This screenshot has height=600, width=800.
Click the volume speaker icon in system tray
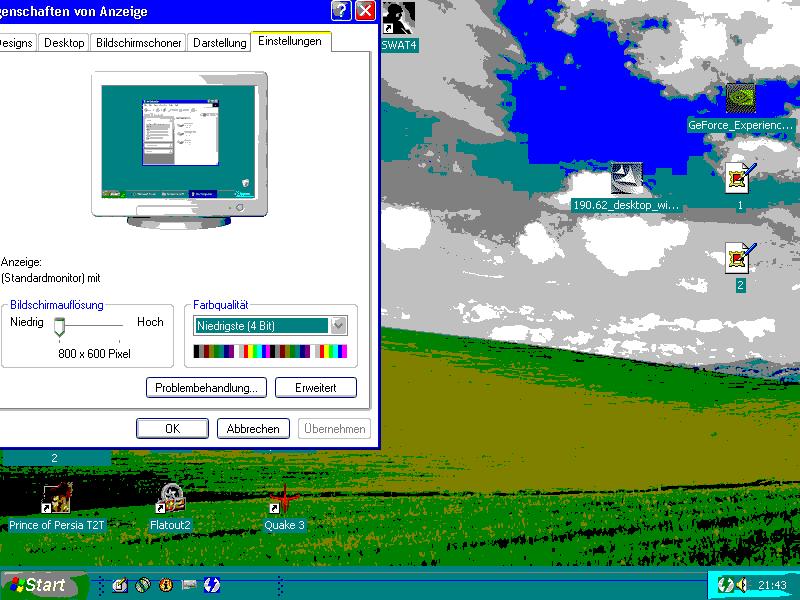(x=741, y=585)
